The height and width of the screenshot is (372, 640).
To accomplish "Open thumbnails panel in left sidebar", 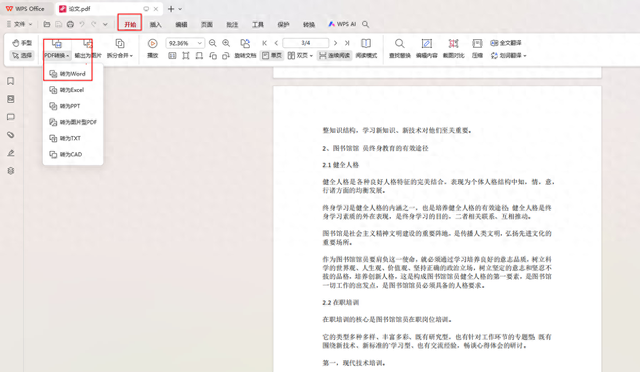I will [11, 99].
